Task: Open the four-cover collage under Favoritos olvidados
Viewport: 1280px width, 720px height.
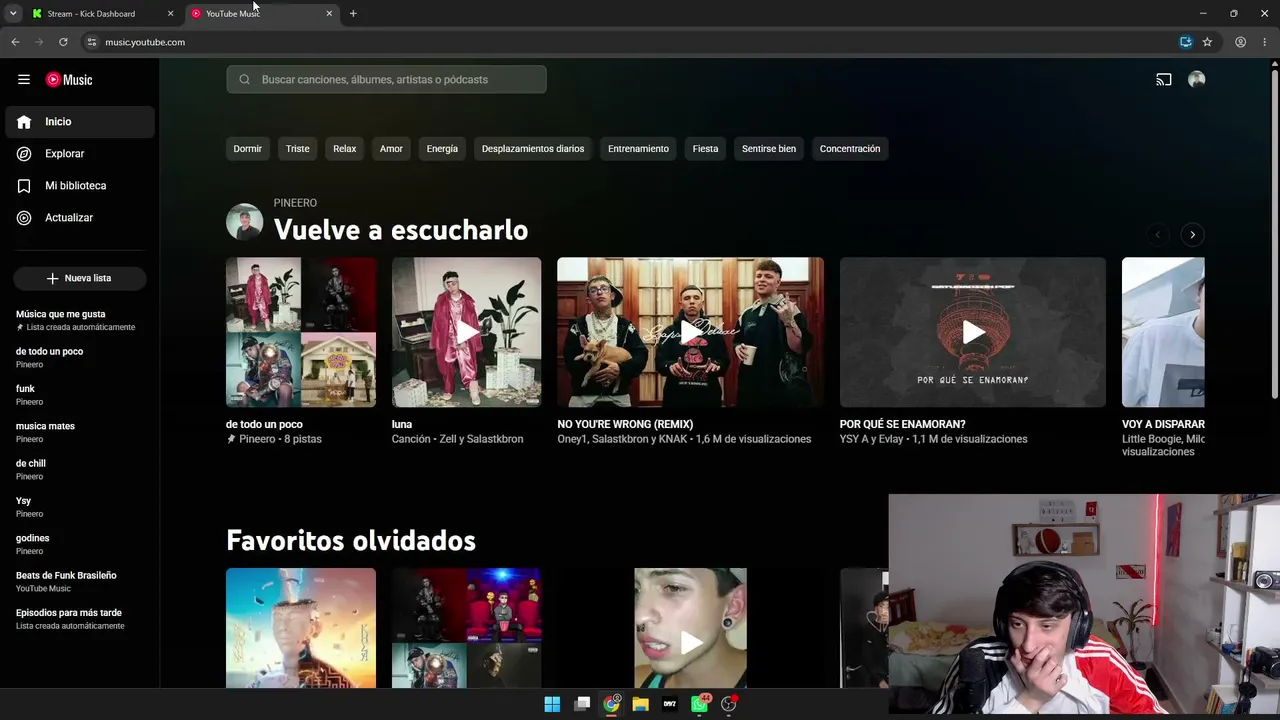Action: click(467, 628)
